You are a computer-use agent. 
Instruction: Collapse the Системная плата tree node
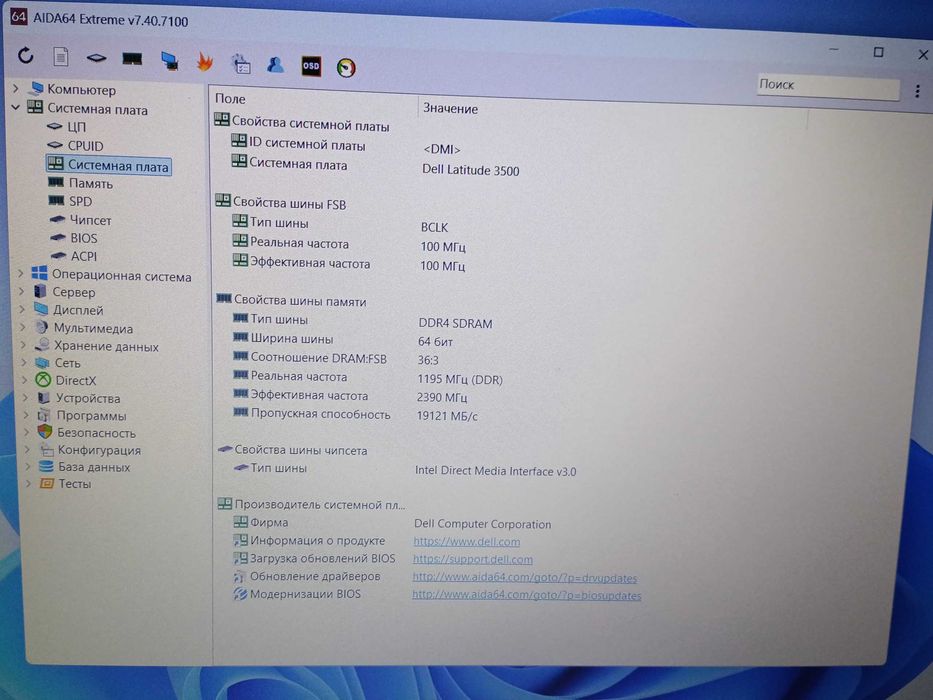[x=15, y=108]
